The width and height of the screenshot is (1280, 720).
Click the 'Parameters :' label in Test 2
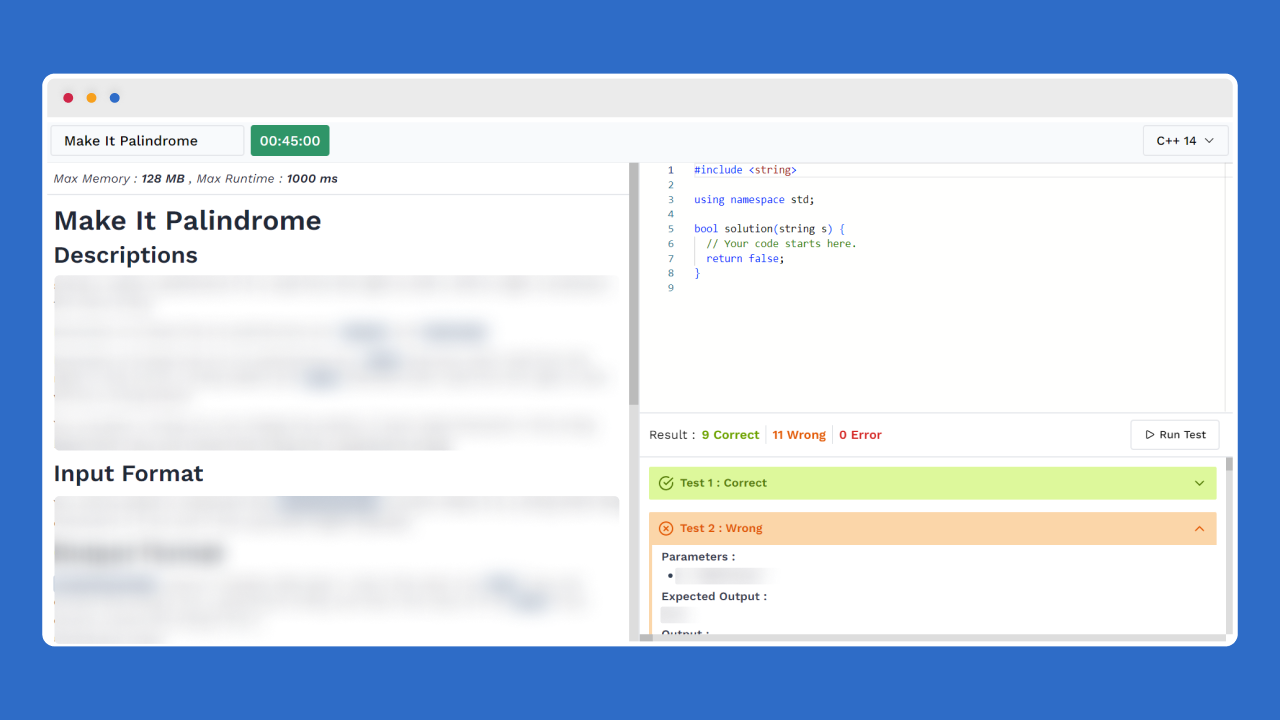[698, 557]
